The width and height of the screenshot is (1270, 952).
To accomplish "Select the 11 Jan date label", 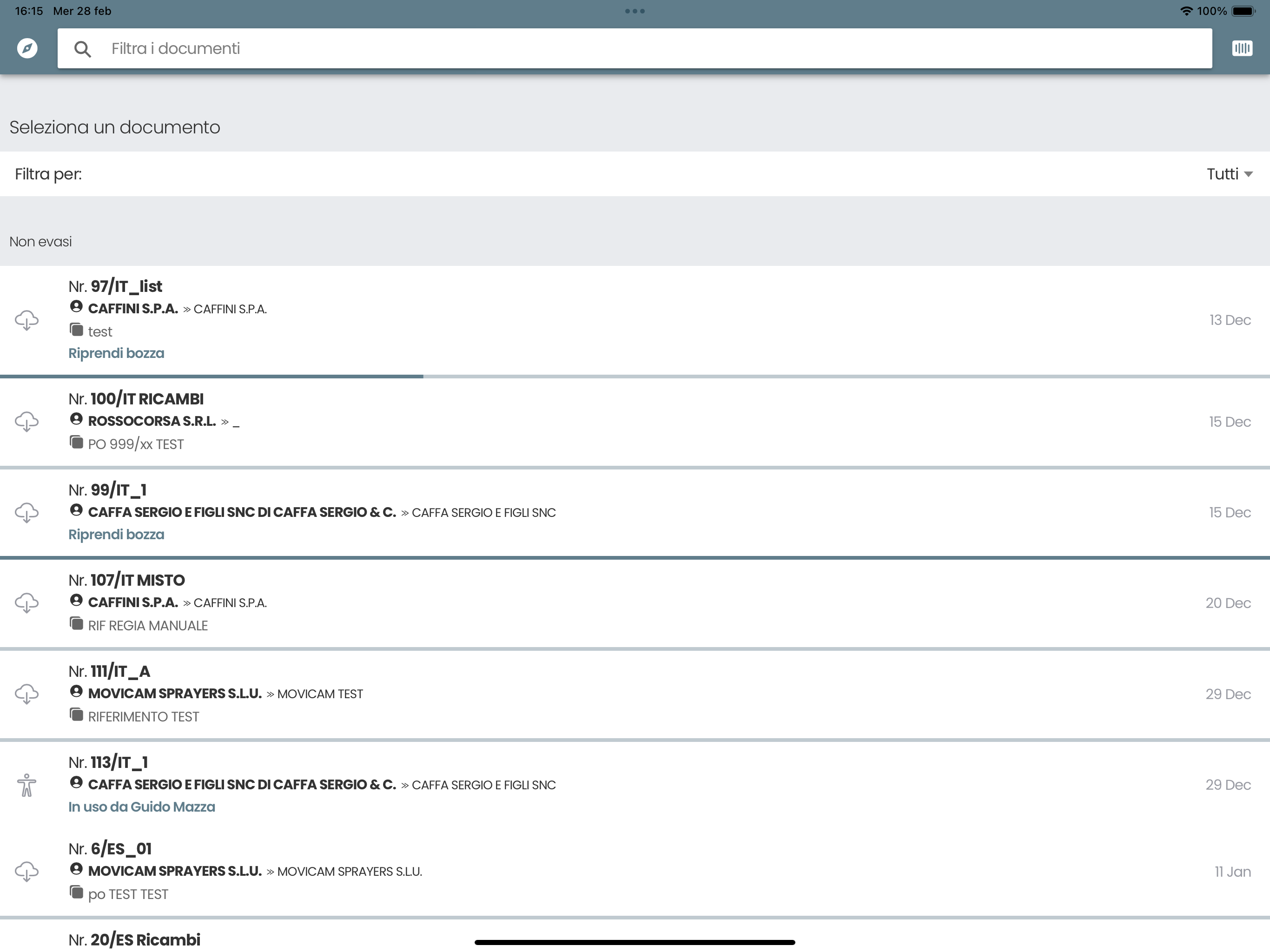I will click(1233, 872).
